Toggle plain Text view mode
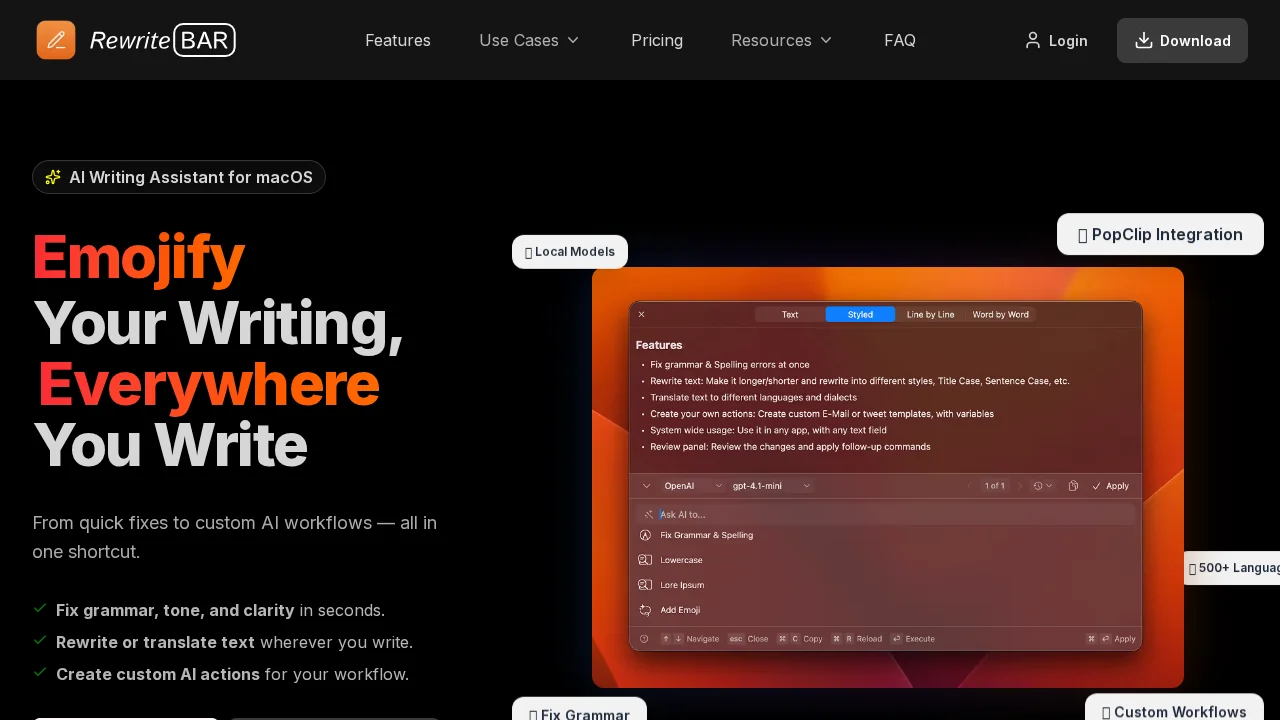The width and height of the screenshot is (1280, 720). (789, 314)
